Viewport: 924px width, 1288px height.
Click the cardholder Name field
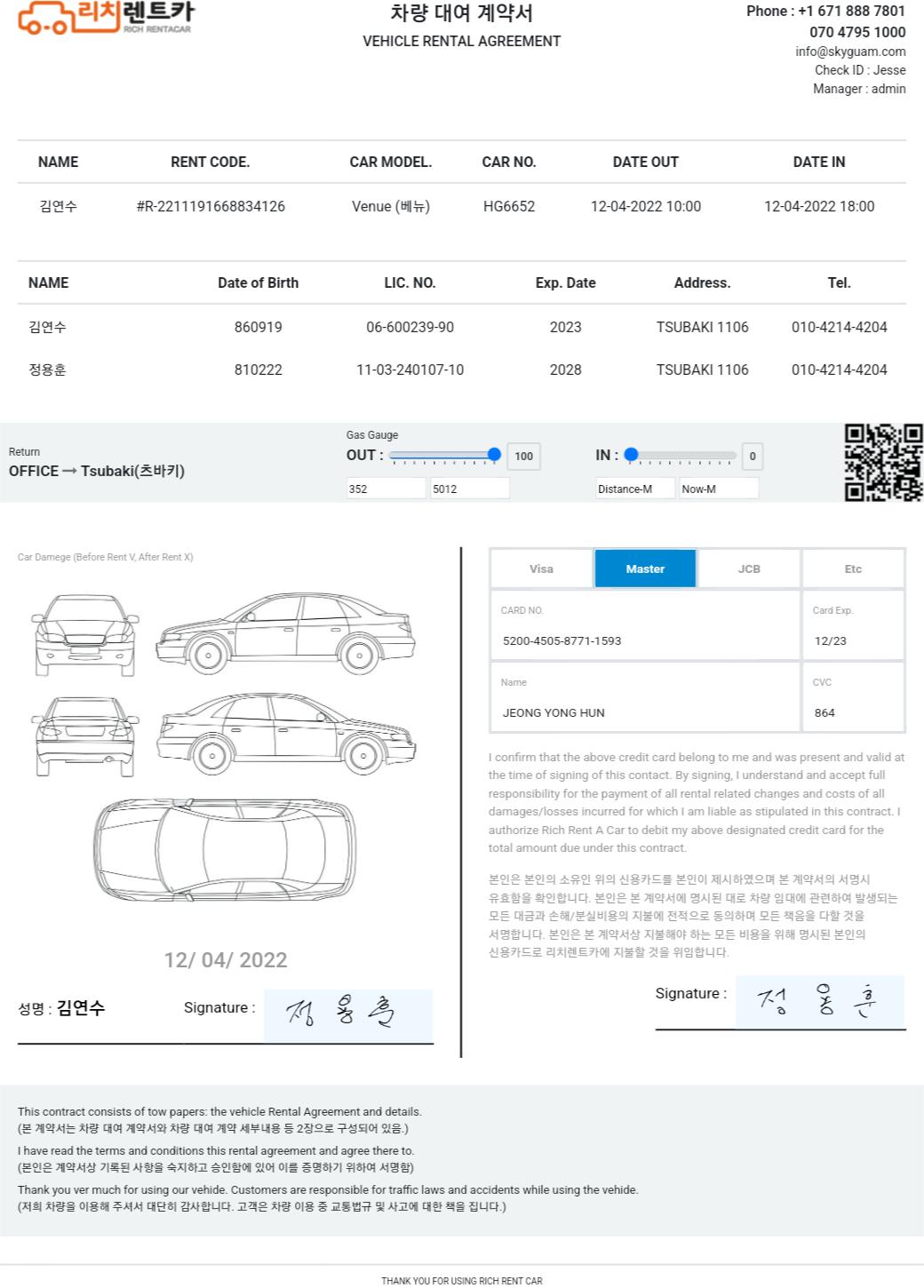click(x=645, y=712)
